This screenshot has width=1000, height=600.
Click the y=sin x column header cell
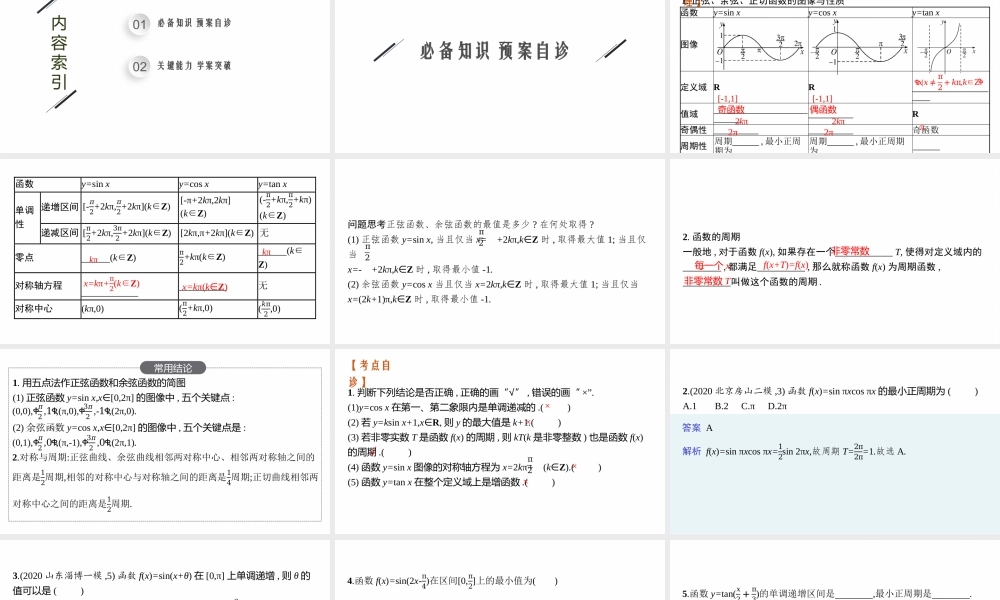pos(728,13)
